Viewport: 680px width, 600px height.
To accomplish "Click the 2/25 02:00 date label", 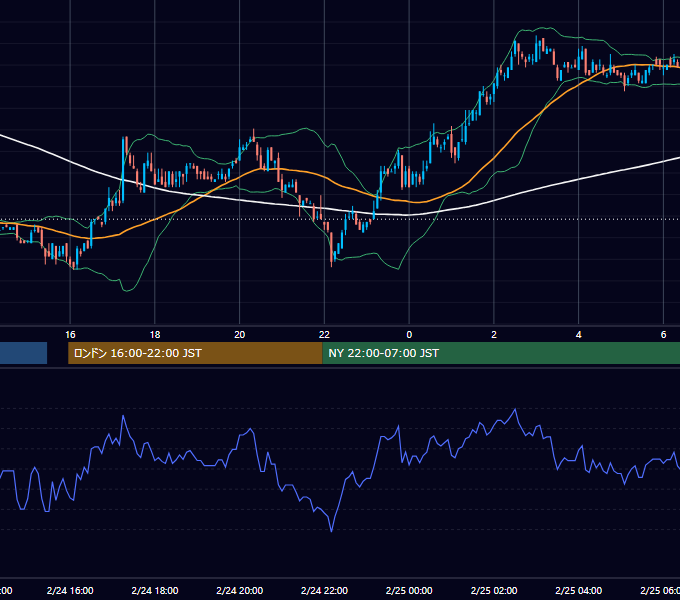I will coord(494,590).
